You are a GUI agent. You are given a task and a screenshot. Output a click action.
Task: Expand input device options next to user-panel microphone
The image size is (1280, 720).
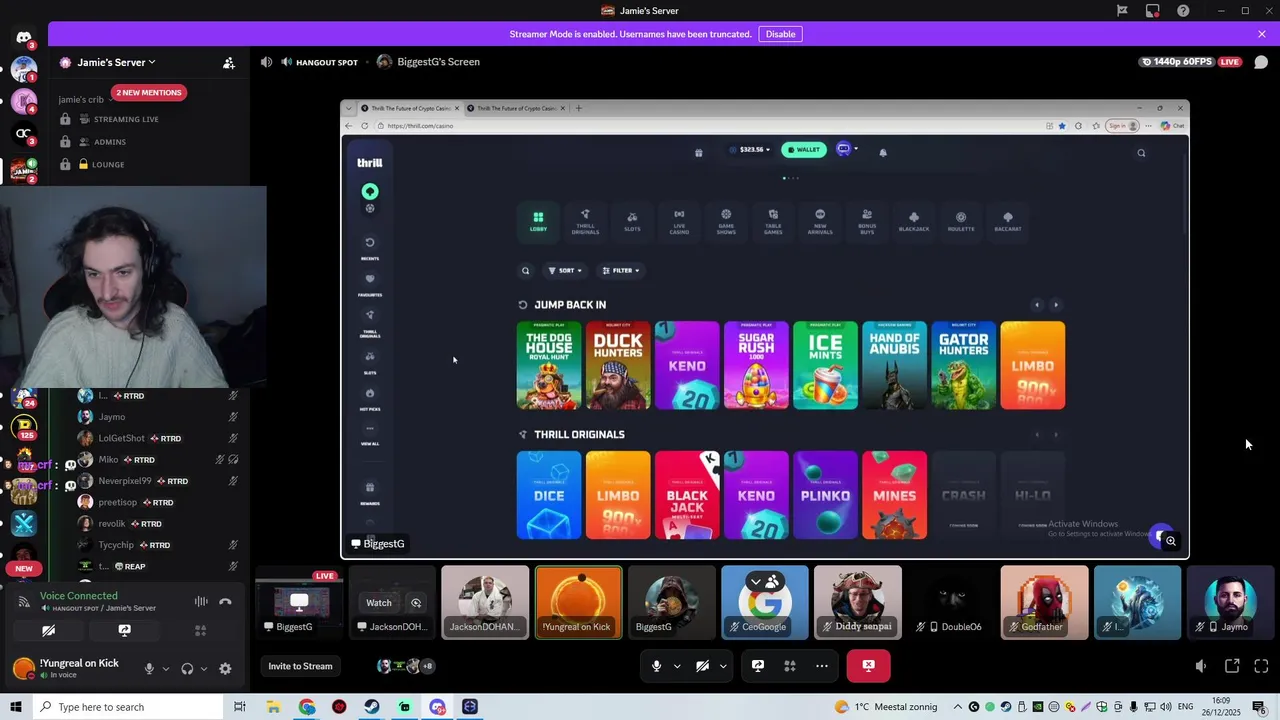pyautogui.click(x=165, y=669)
